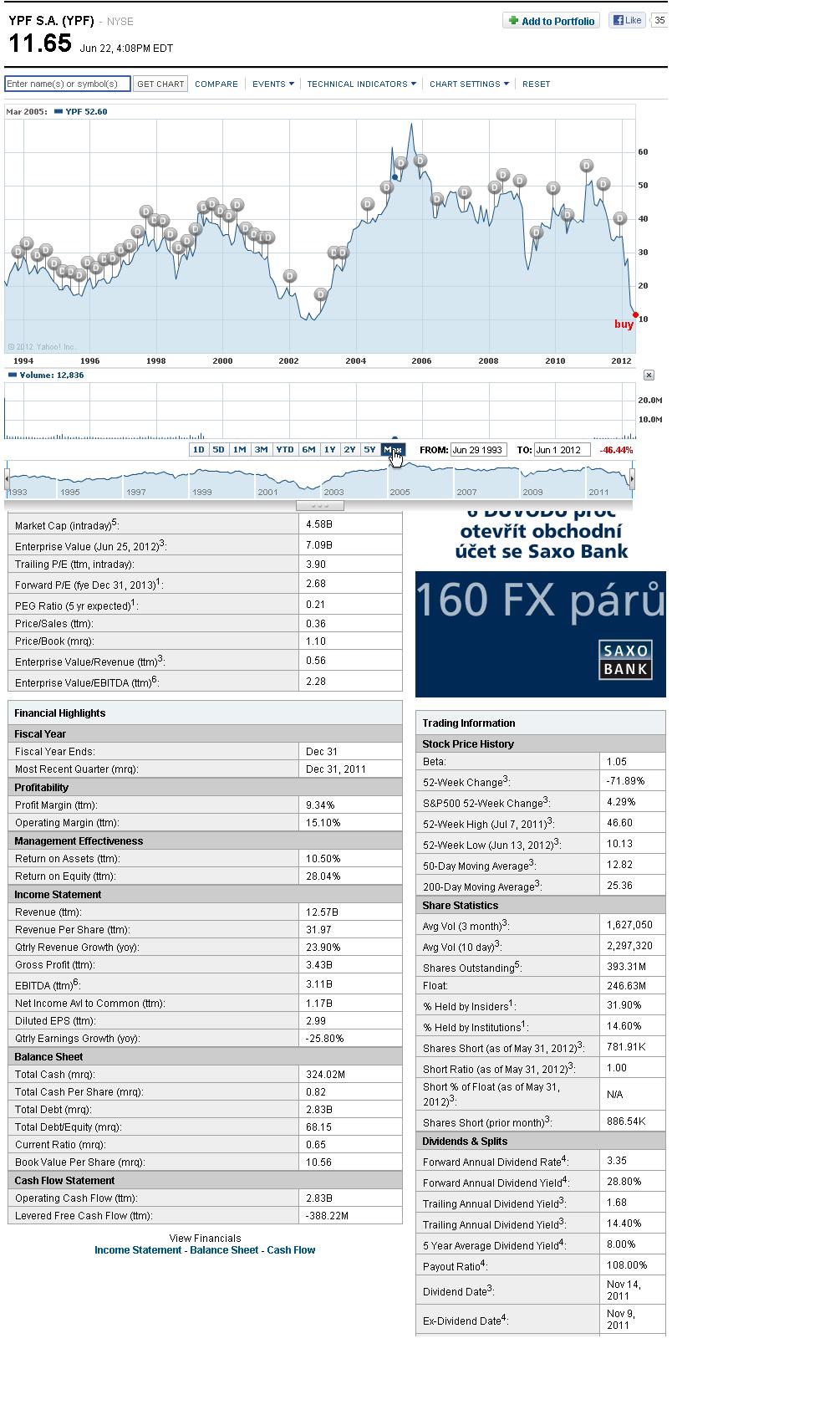This screenshot has height=1410, width=840.
Task: Click the Return on Equity value 28.04%
Action: tap(323, 876)
